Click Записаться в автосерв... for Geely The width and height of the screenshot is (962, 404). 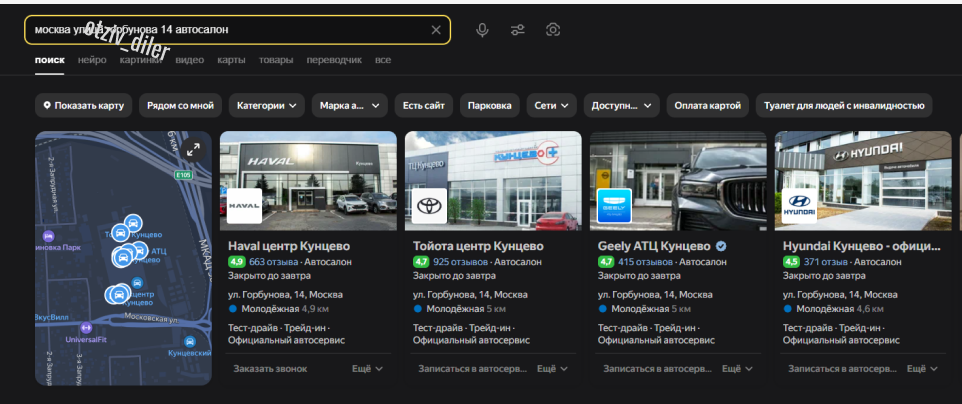pos(657,369)
